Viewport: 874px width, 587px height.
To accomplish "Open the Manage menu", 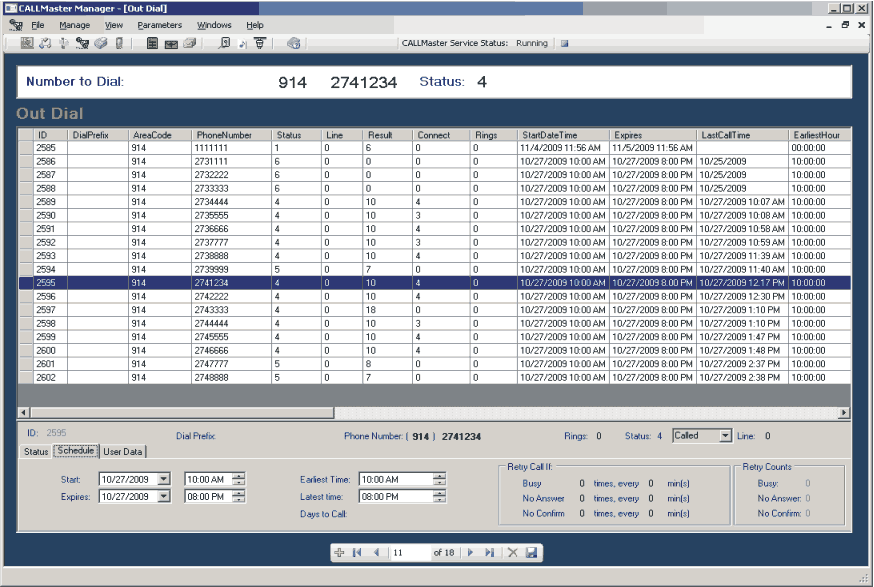I will (75, 25).
